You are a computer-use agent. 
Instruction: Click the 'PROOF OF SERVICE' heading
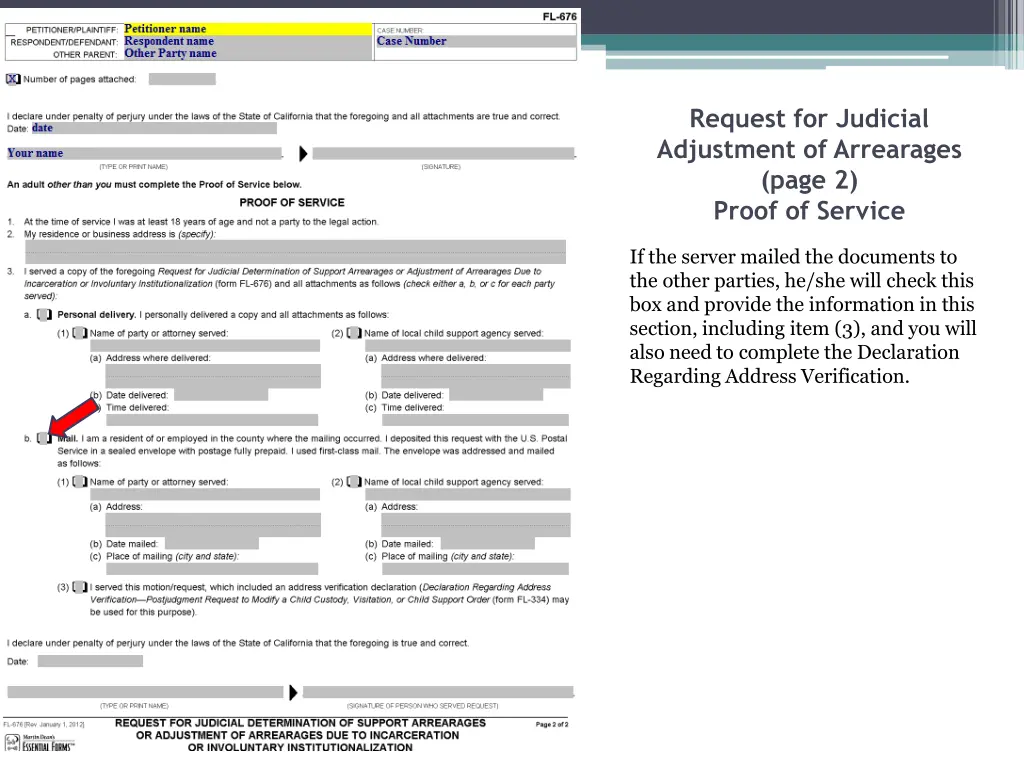[x=292, y=202]
